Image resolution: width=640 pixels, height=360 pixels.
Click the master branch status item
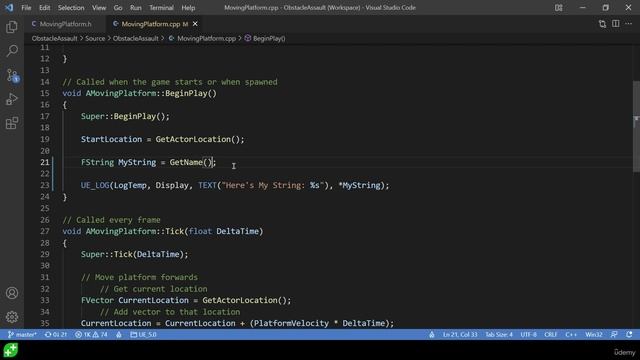[x=22, y=335]
